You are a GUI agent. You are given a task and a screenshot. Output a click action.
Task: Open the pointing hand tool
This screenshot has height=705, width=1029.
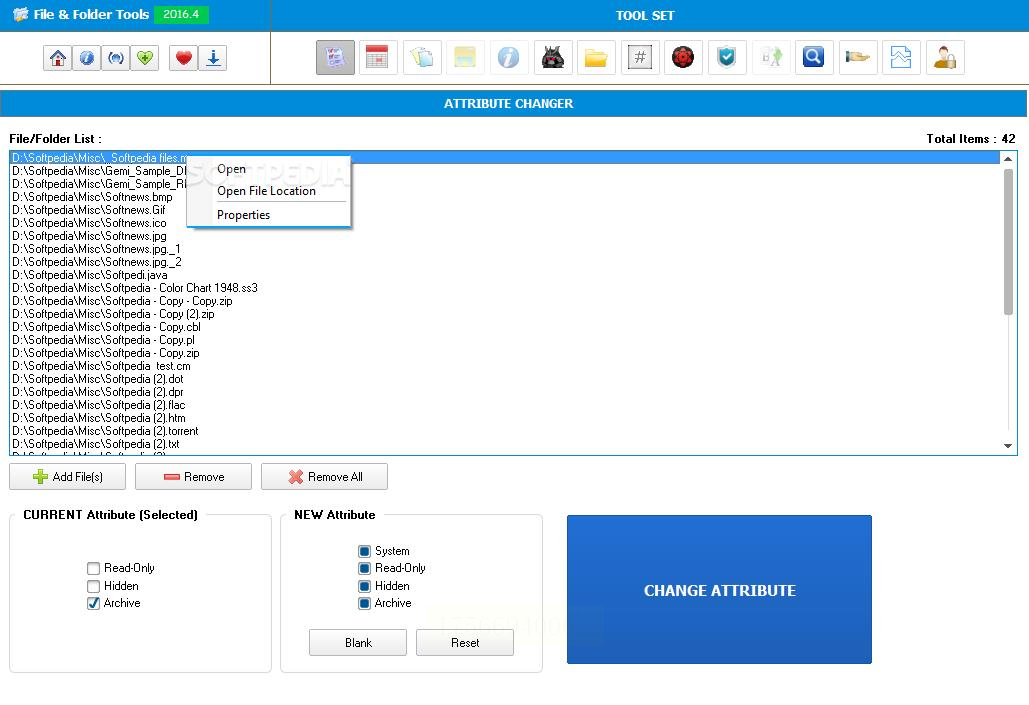coord(858,57)
